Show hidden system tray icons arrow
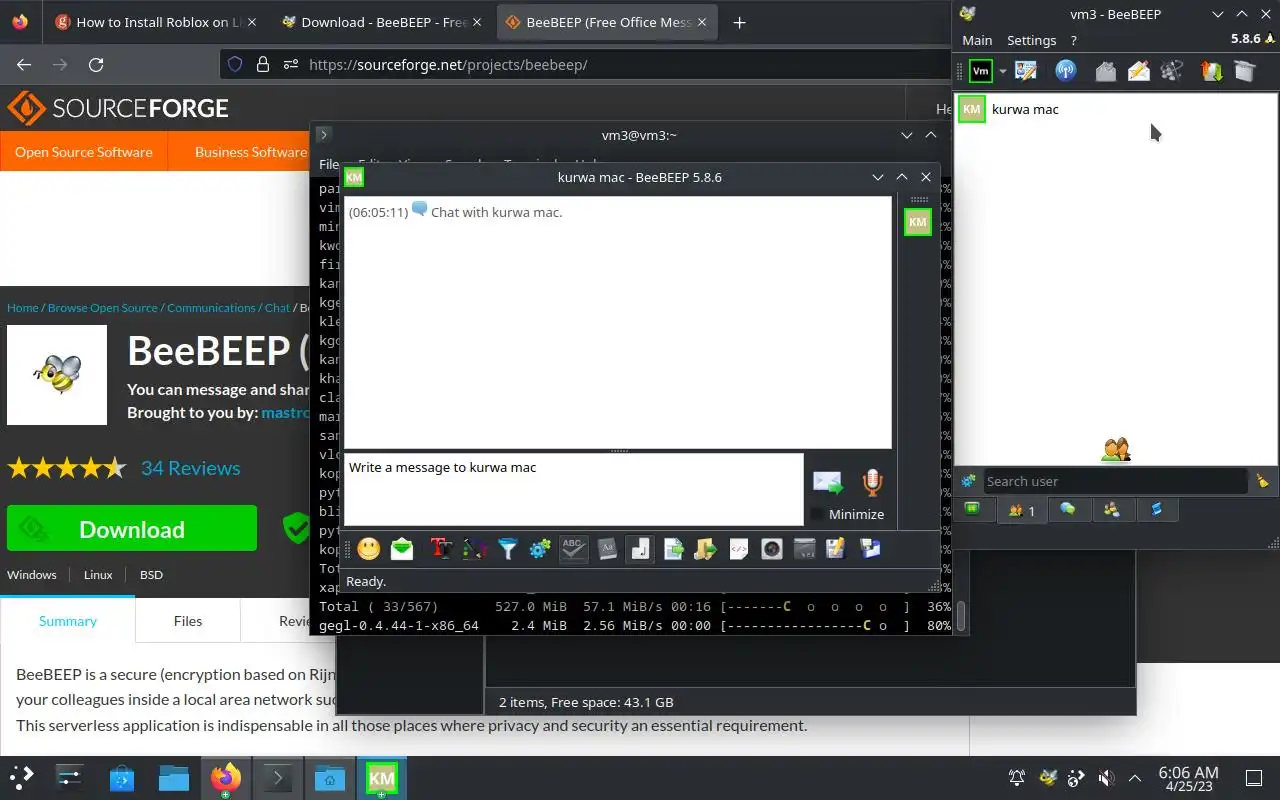 click(1134, 778)
